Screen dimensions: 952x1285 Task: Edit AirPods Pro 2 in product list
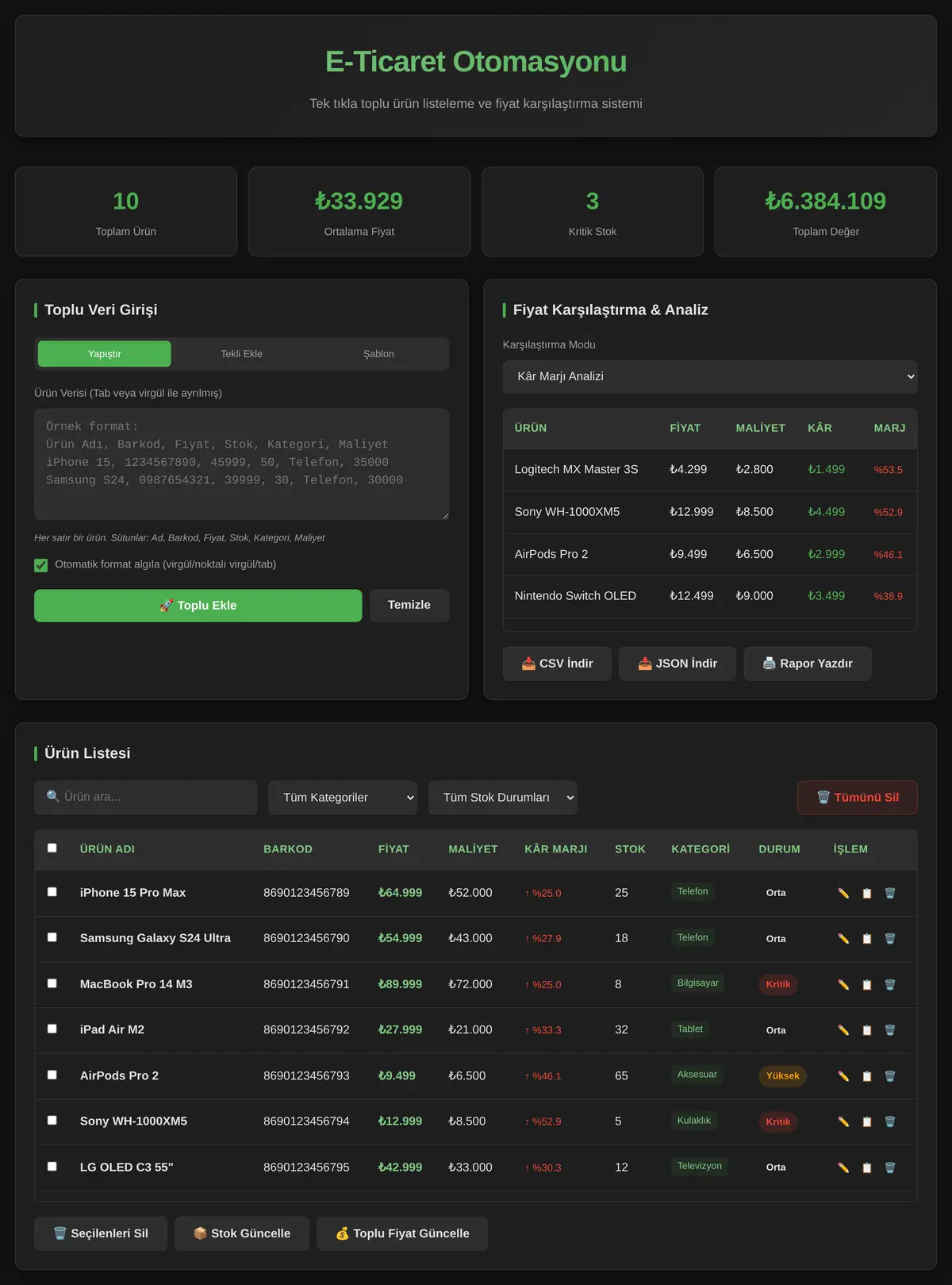click(843, 1076)
